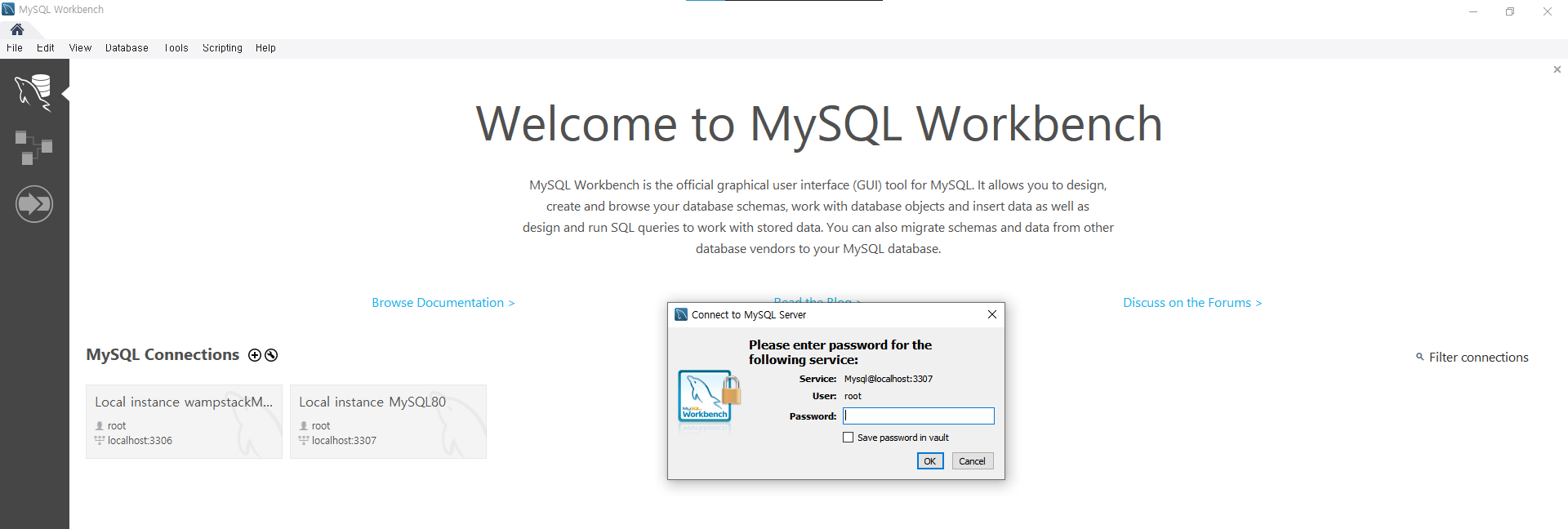Click localhost:3307 host text on MySQL80 tile
Screen dimensions: 1568x529
click(x=344, y=441)
